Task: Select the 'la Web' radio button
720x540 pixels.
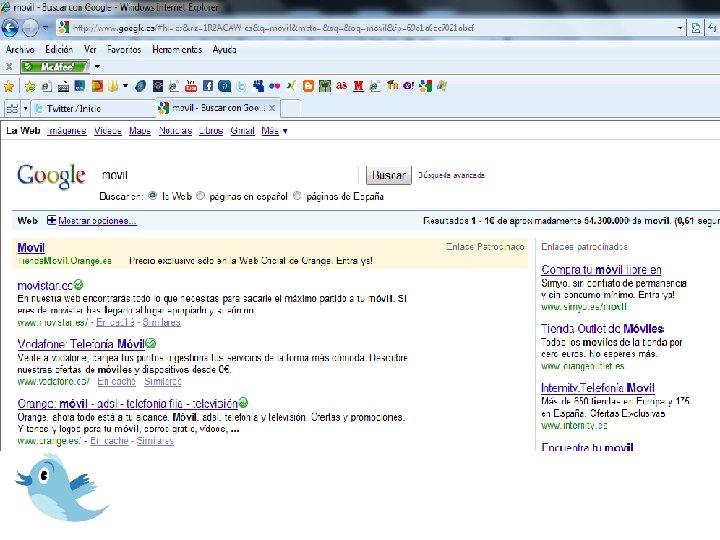Action: (x=152, y=196)
